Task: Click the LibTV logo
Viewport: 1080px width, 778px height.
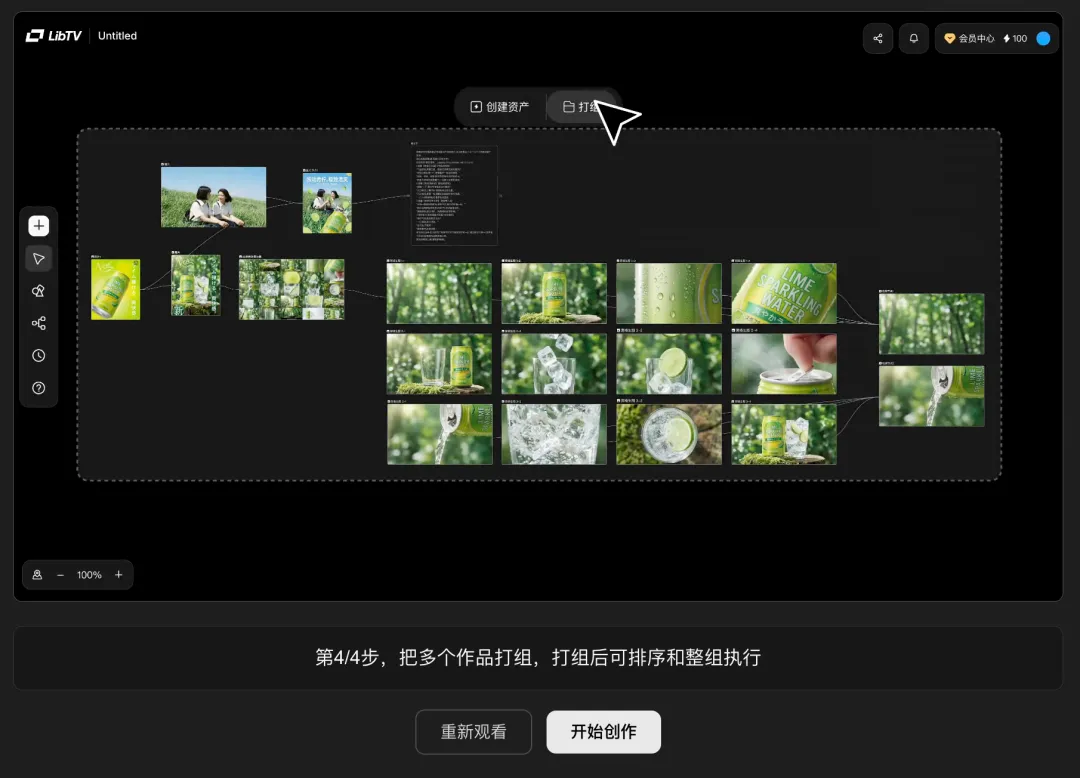Action: 54,36
